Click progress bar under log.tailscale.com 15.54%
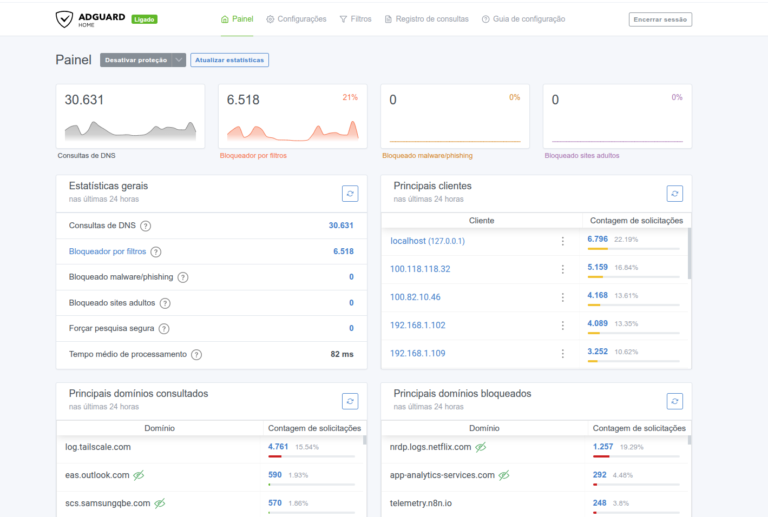The width and height of the screenshot is (768, 517). coord(312,456)
